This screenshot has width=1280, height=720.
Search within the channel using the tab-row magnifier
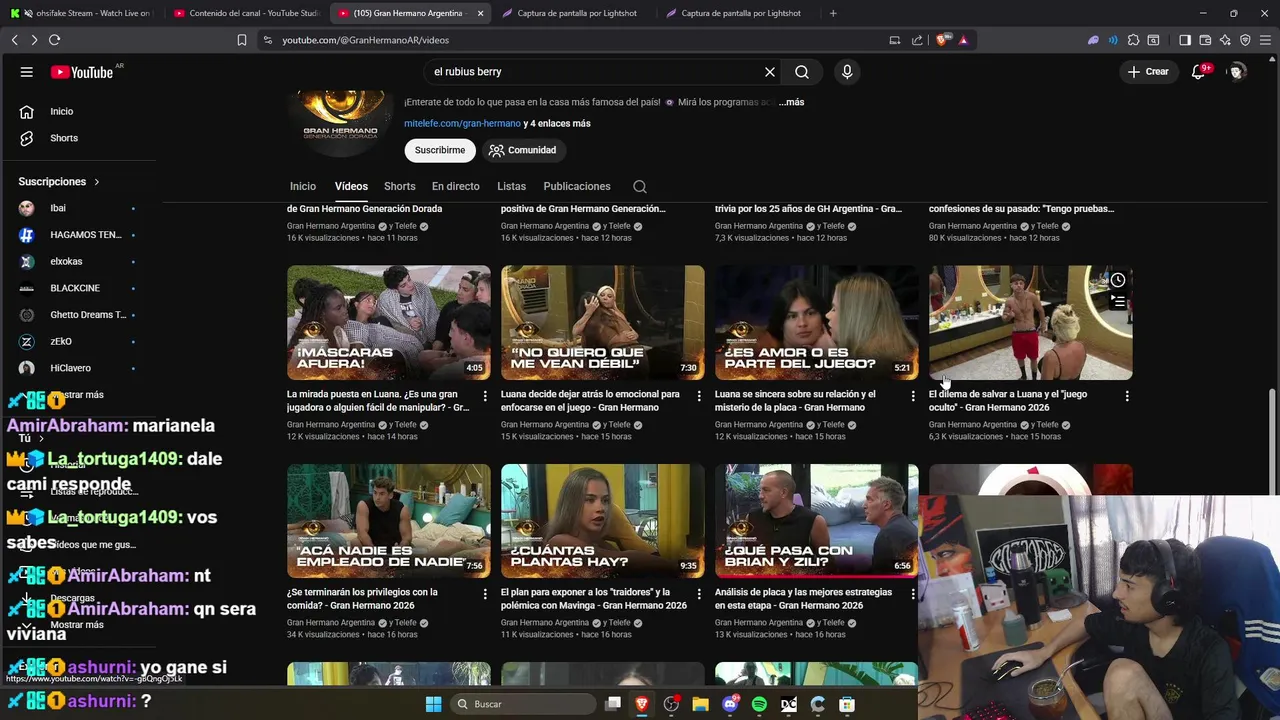coord(640,186)
